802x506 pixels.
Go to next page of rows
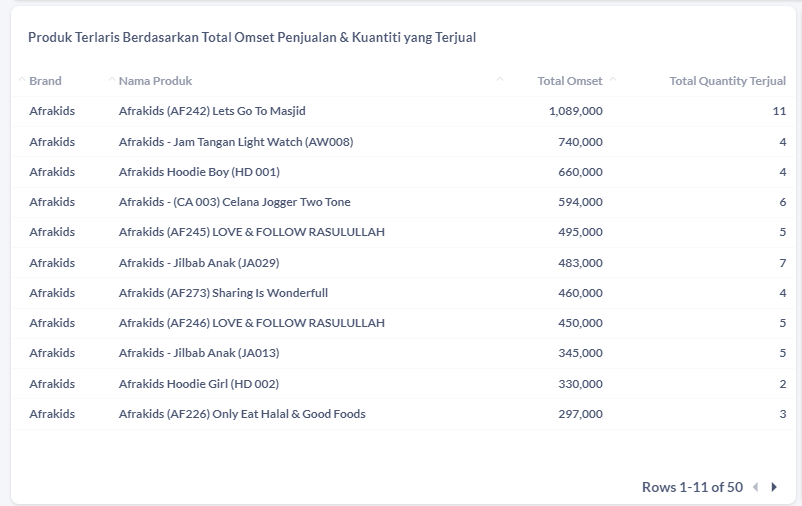[774, 487]
